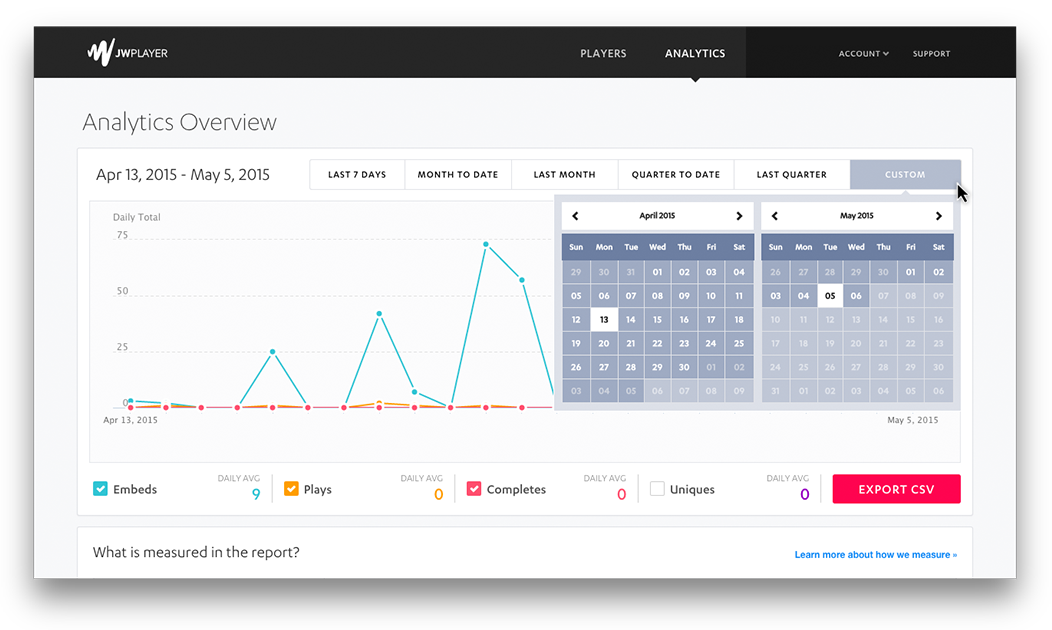Select the Custom date range tab

click(x=905, y=174)
